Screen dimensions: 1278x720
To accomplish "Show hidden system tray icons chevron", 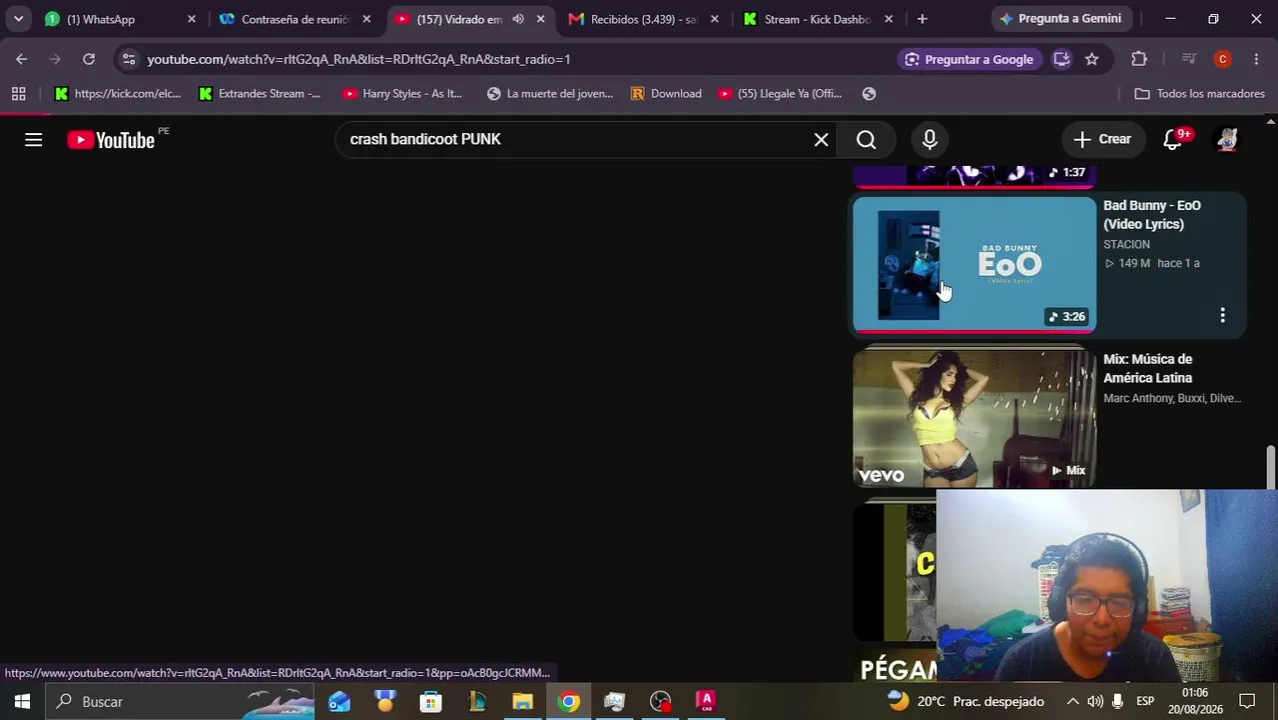I will [x=1072, y=702].
